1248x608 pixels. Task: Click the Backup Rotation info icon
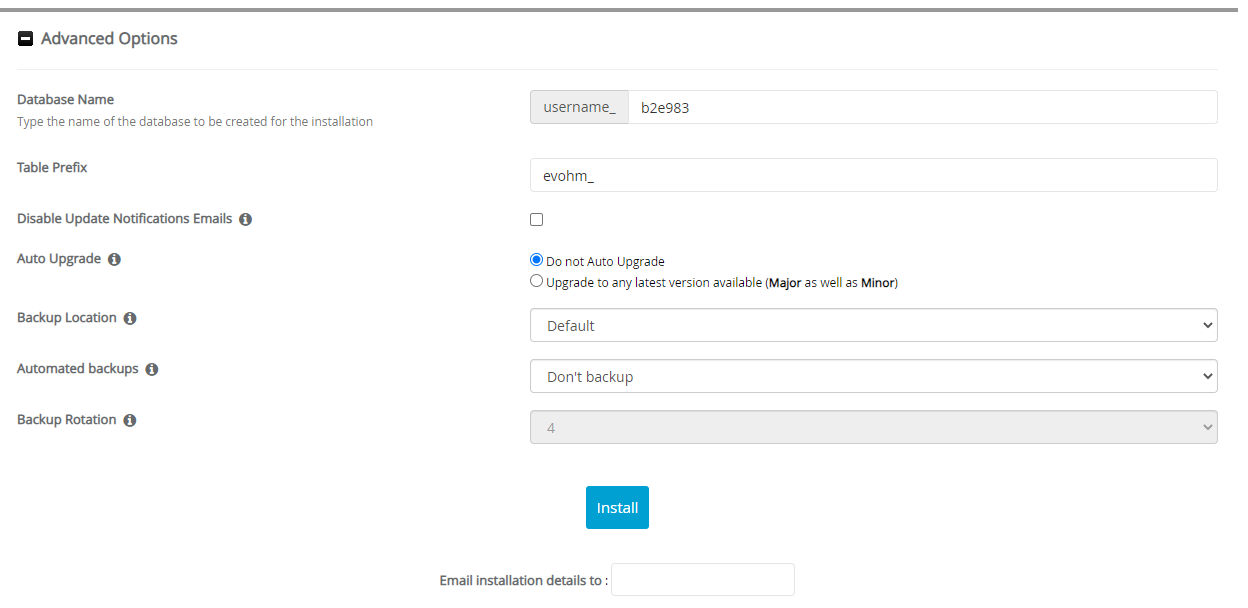point(130,420)
